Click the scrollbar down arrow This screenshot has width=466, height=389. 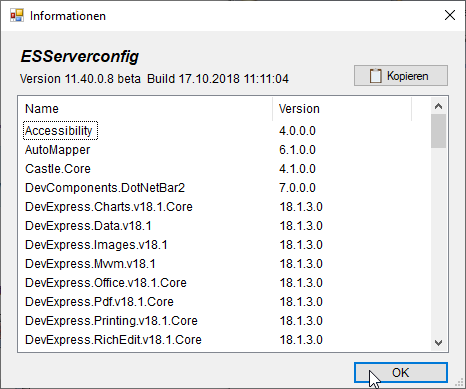(x=438, y=342)
